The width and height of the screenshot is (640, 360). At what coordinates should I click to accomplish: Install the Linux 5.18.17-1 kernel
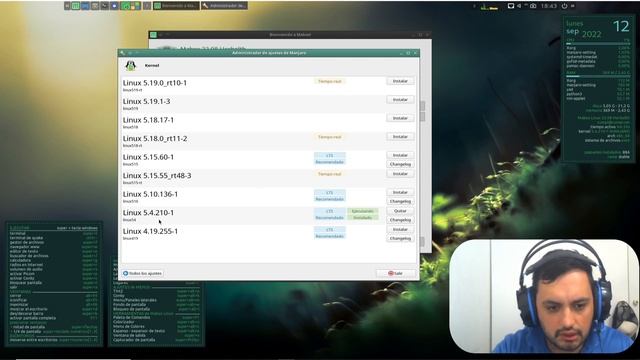[400, 118]
